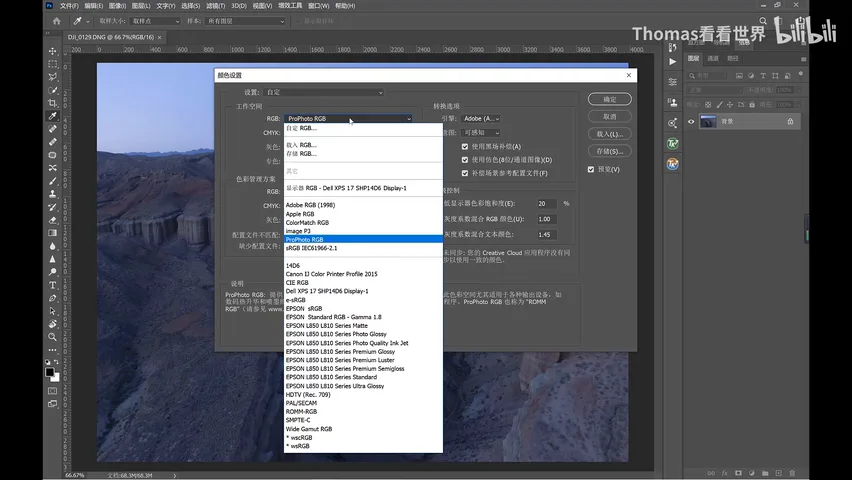
Task: Toggle the layer filter on/off switch
Action: pos(801,74)
